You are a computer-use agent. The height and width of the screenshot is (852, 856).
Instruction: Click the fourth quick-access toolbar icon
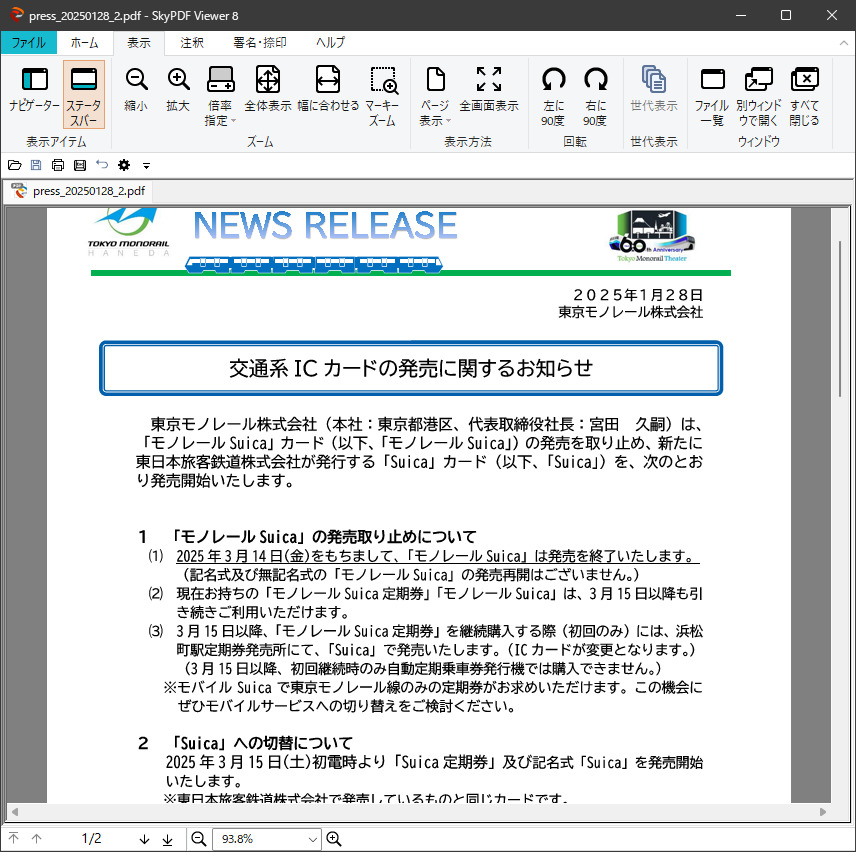[80, 165]
